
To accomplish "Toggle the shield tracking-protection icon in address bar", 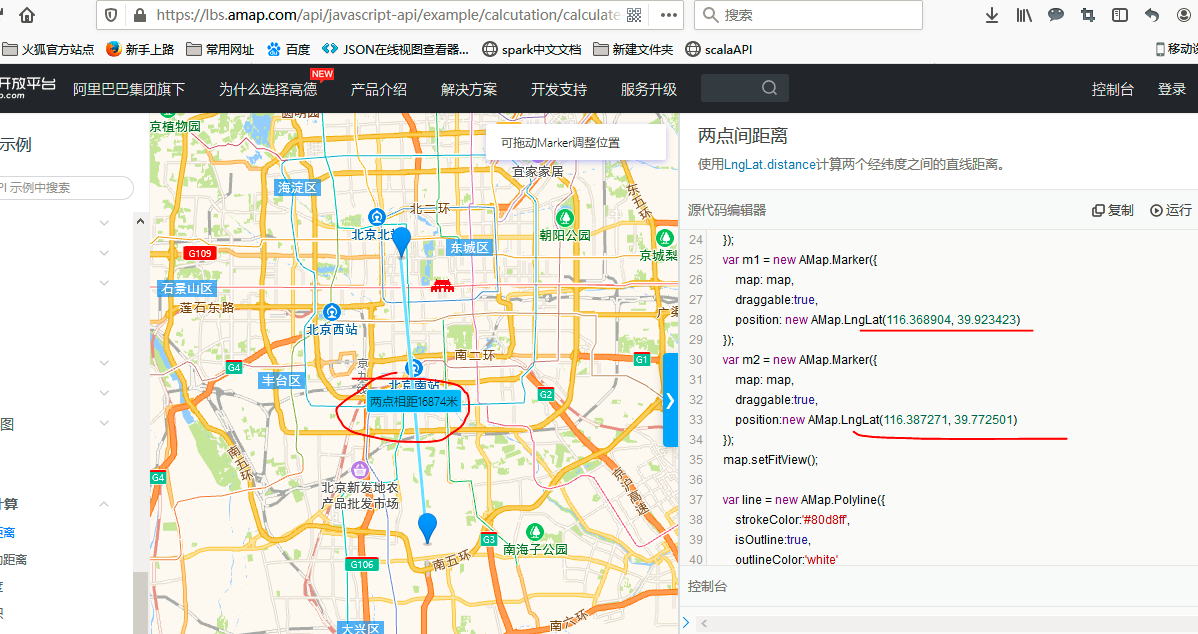I will pos(110,15).
